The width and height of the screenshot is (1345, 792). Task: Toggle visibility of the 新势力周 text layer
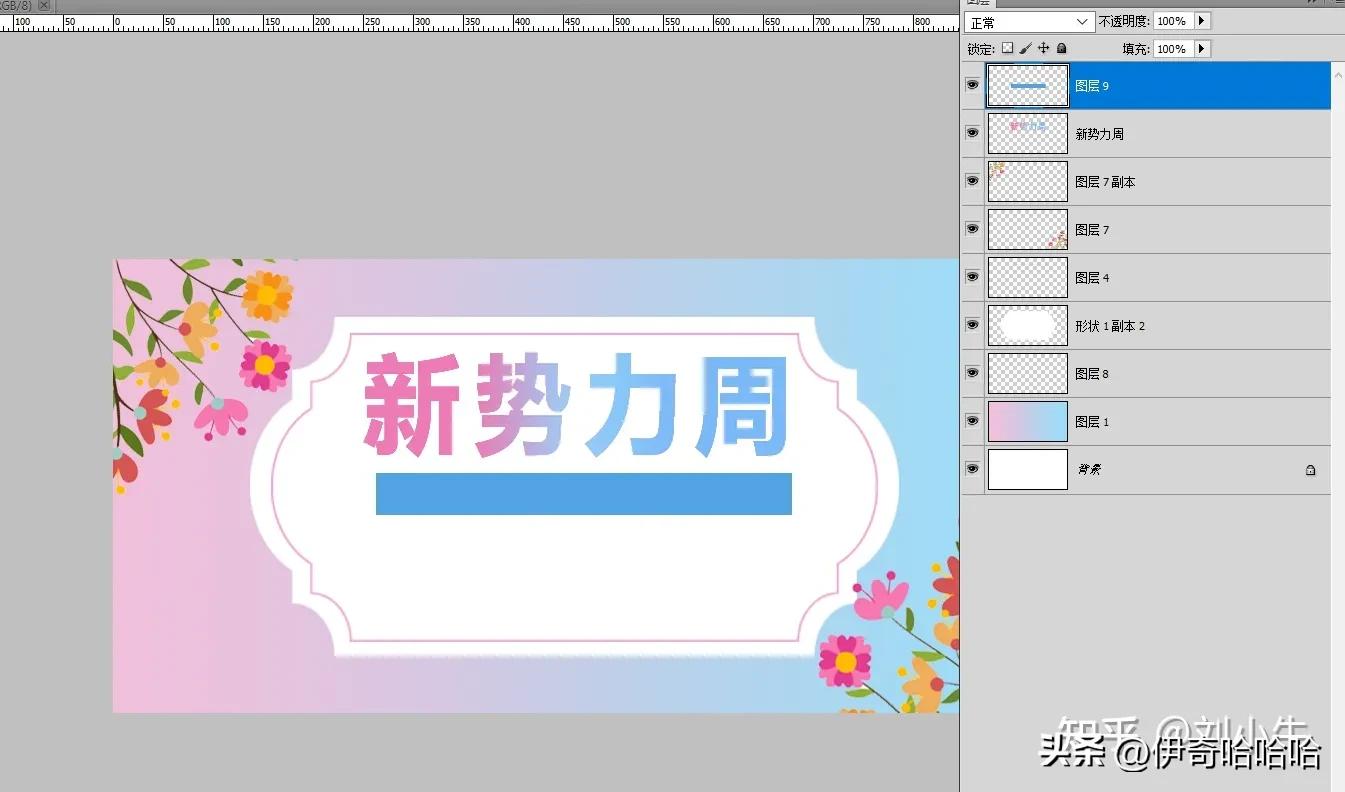coord(971,132)
